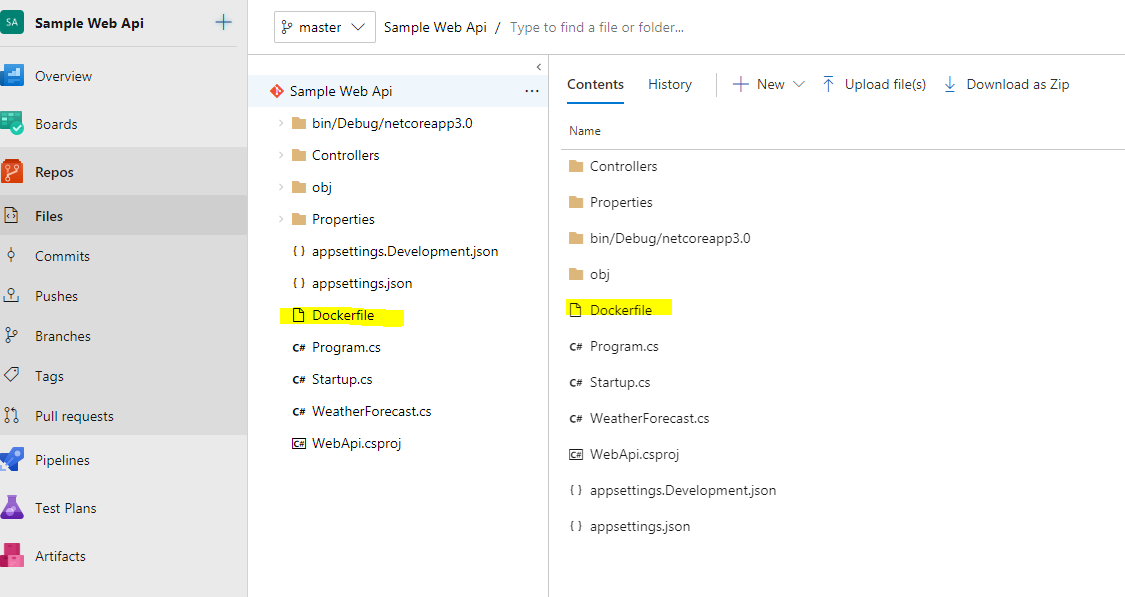
Task: Go to Pushes in sidebar
Action: [56, 296]
